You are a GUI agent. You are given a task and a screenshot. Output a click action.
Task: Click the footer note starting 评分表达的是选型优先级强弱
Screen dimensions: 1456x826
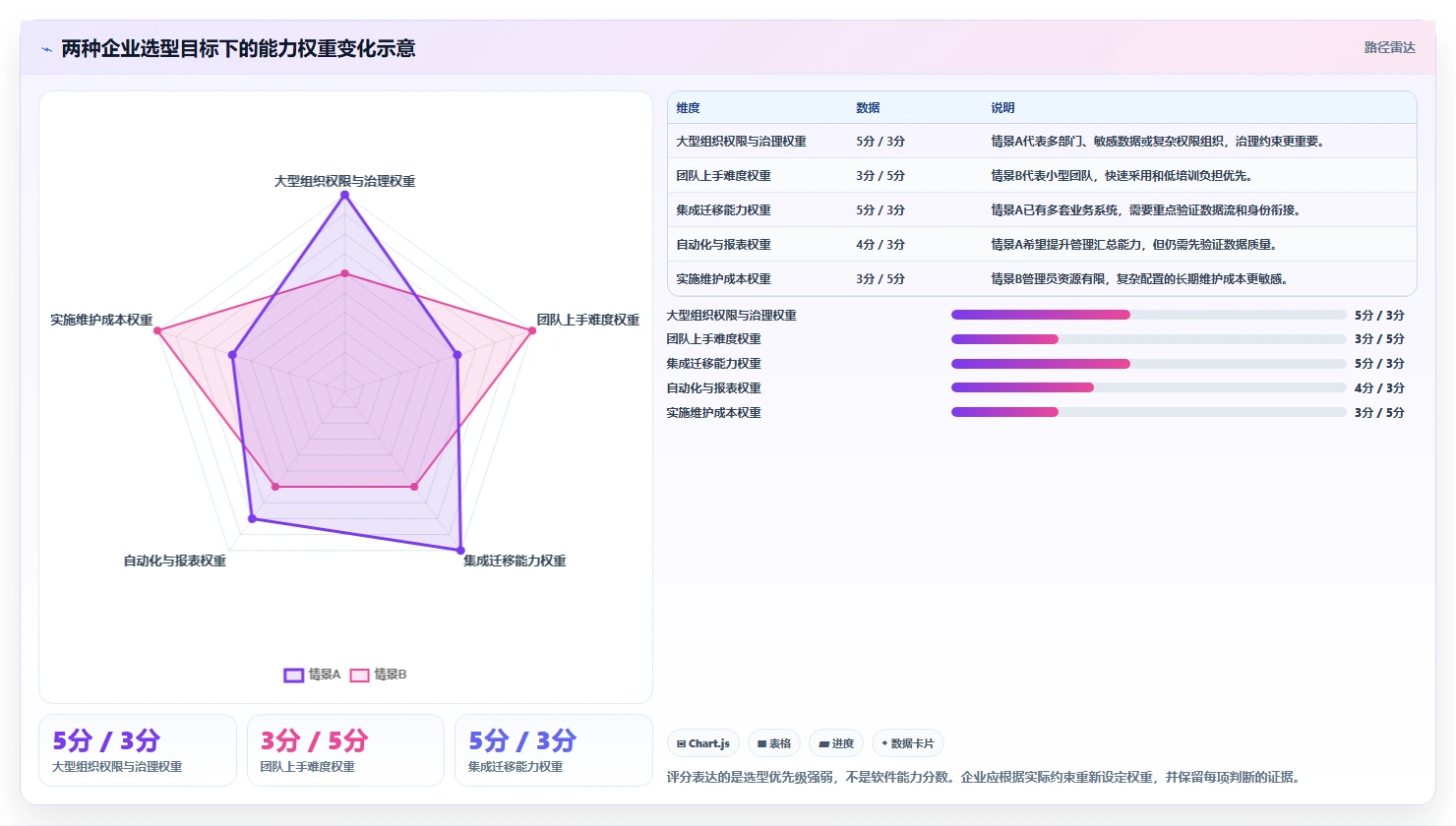point(986,777)
